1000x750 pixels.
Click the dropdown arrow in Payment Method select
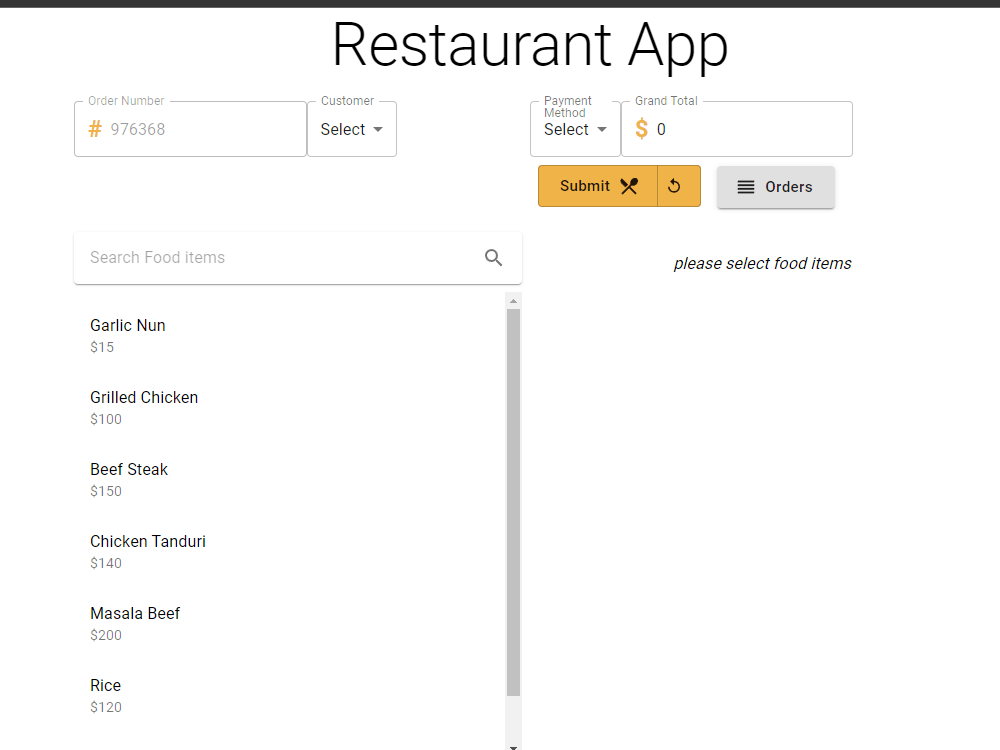[603, 129]
